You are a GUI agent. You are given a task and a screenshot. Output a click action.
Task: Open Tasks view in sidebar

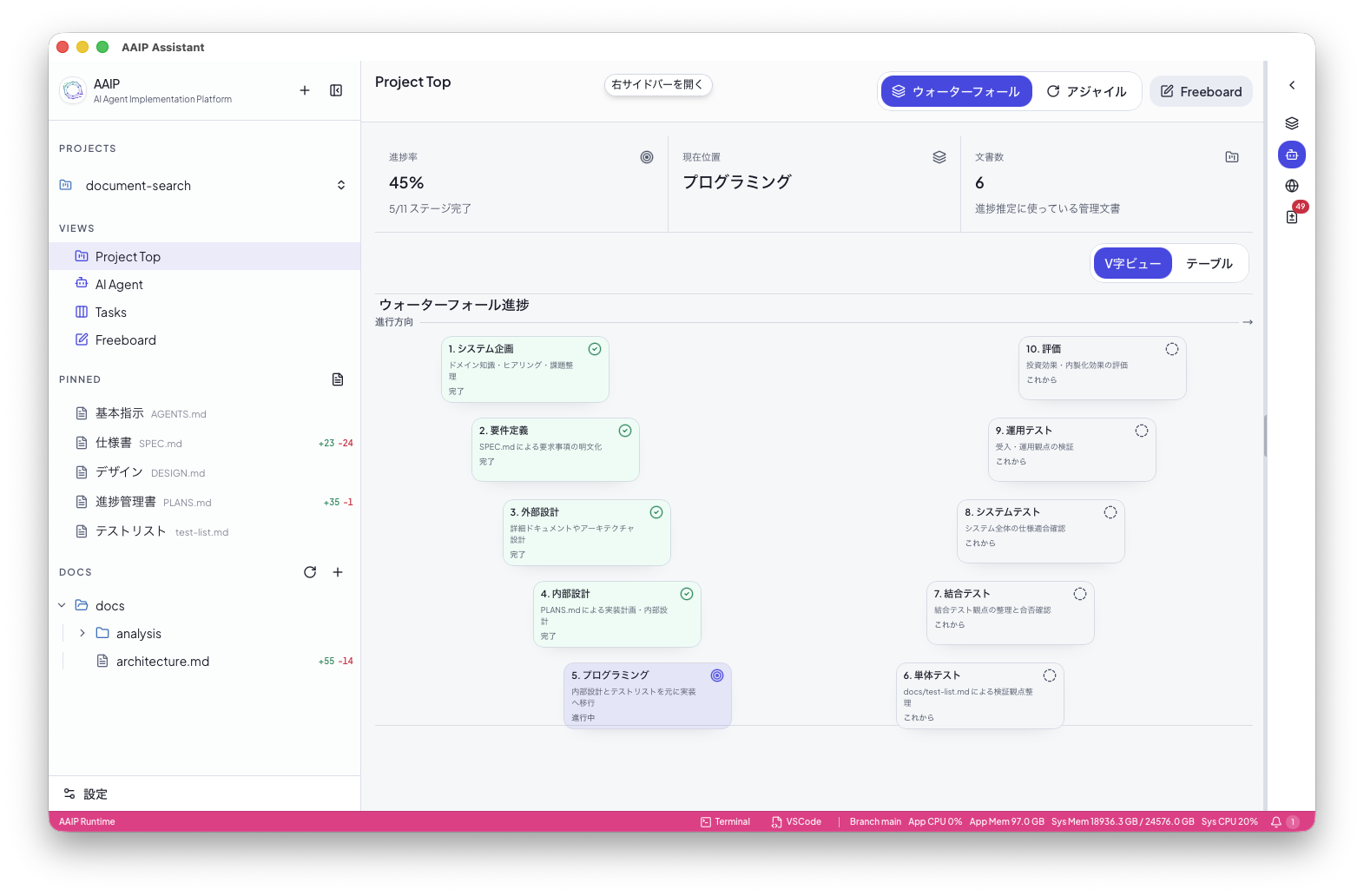click(x=205, y=312)
